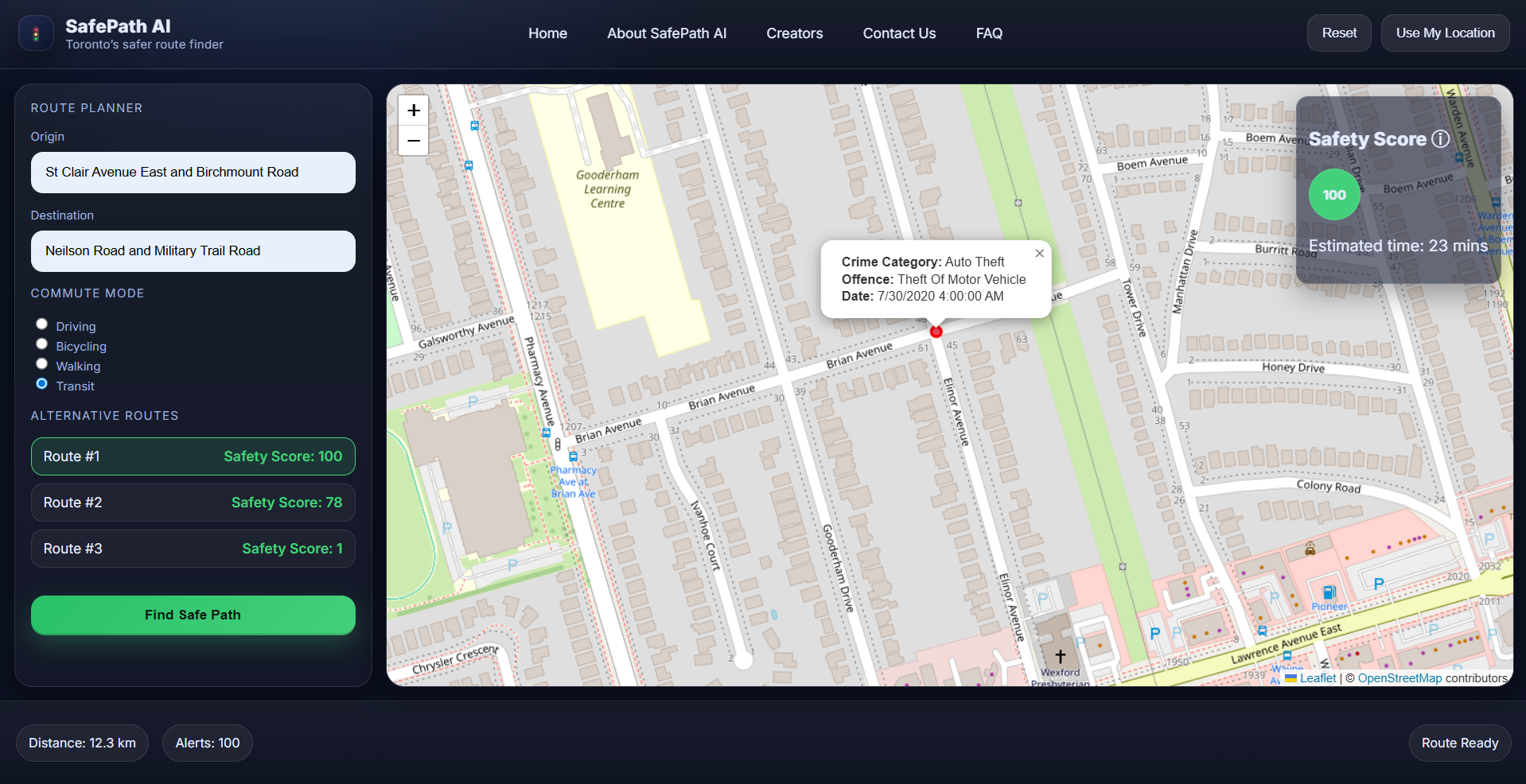Click the red crime marker on Elinor Avenue

936,332
